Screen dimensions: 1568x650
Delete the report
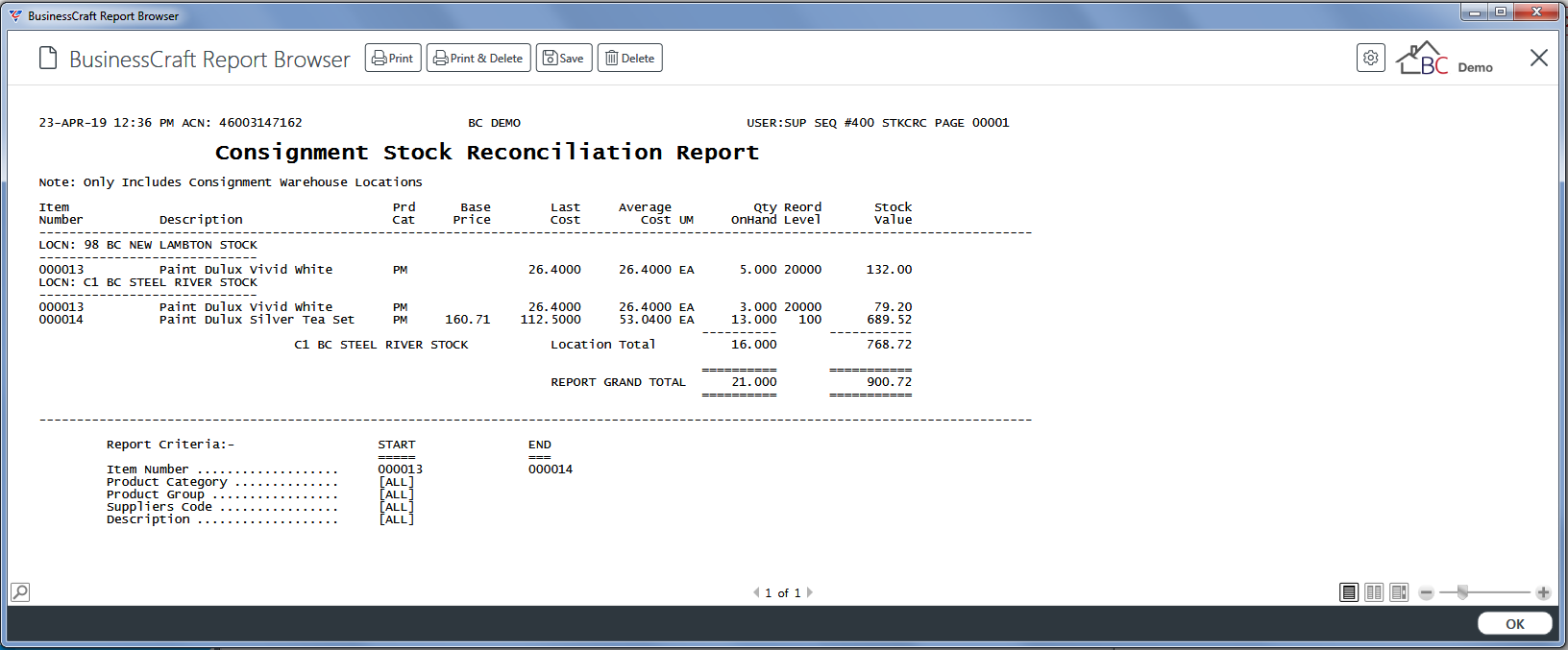point(629,58)
